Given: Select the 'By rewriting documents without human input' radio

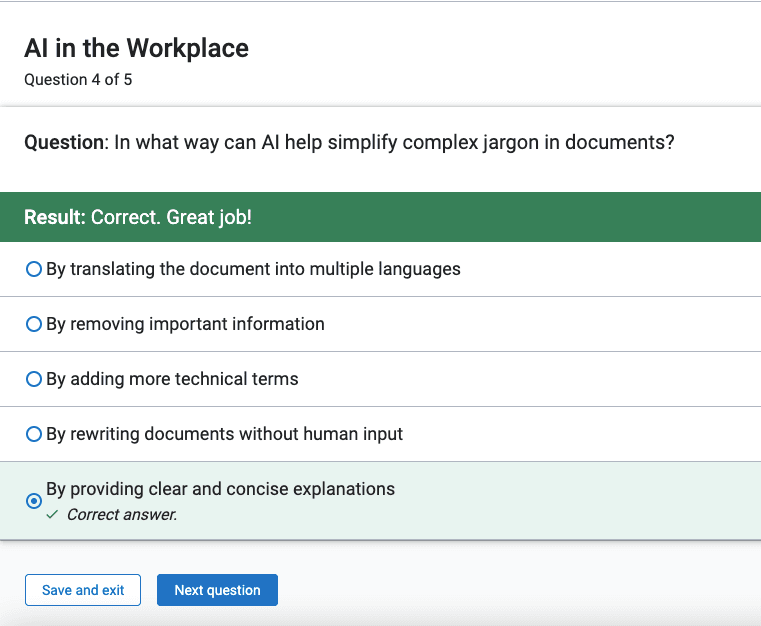Looking at the screenshot, I should [33, 434].
